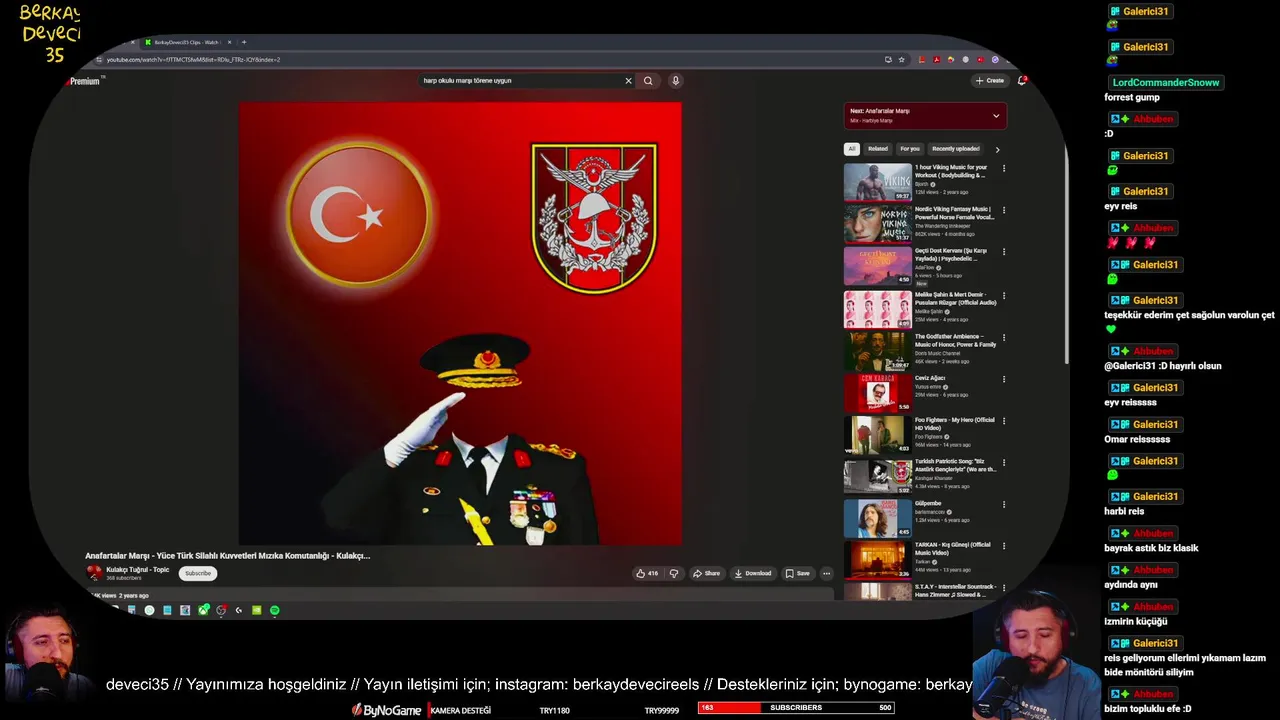This screenshot has height=720, width=1280.
Task: Open Kulakçı Tuğrul - Topic channel name
Action: click(137, 569)
